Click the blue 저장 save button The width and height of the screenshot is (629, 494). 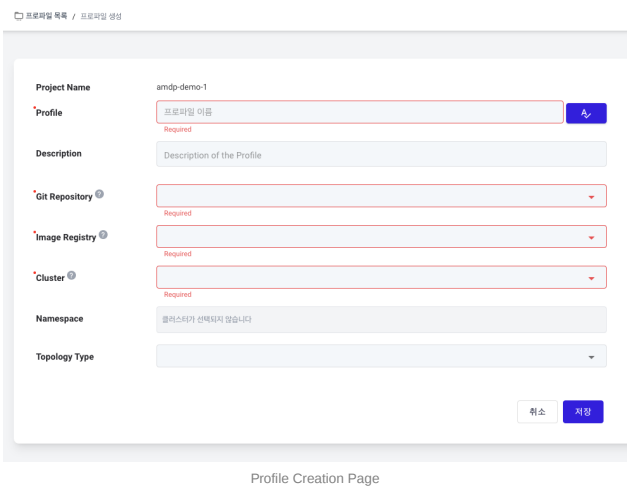583,411
